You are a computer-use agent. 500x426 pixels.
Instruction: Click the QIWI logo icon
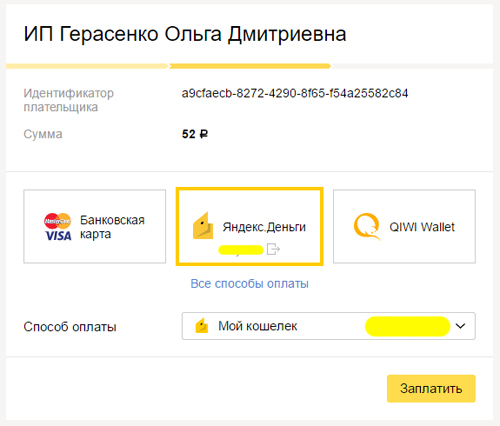367,227
